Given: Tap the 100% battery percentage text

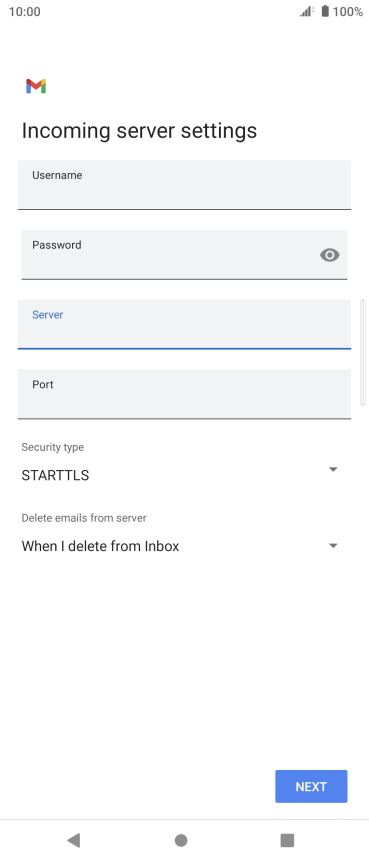Looking at the screenshot, I should [348, 12].
